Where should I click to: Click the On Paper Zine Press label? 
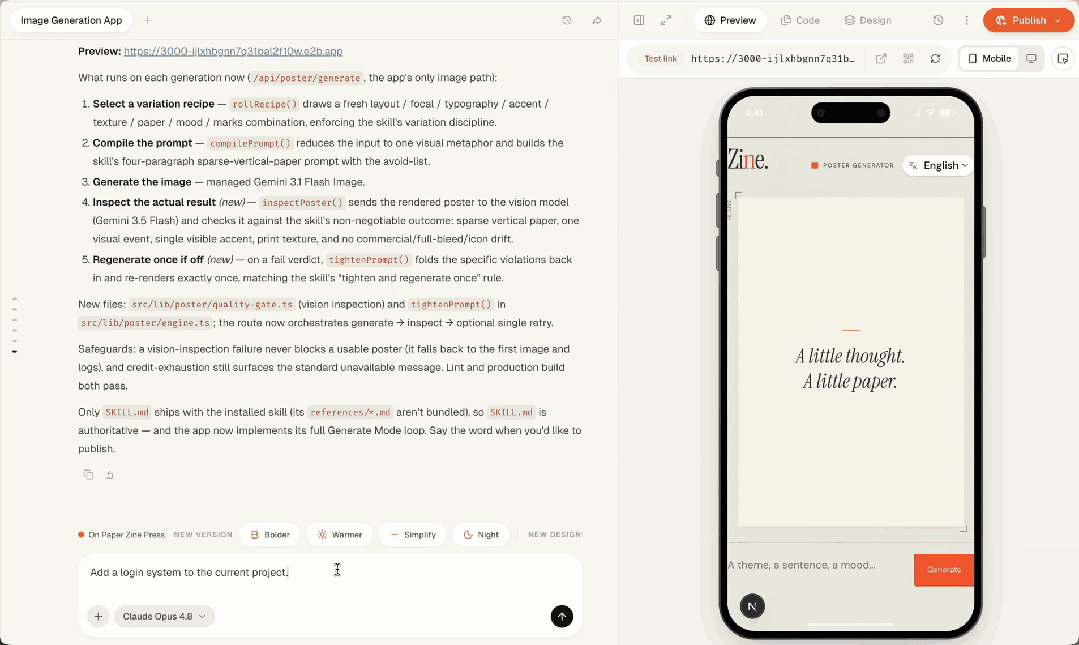pos(121,535)
